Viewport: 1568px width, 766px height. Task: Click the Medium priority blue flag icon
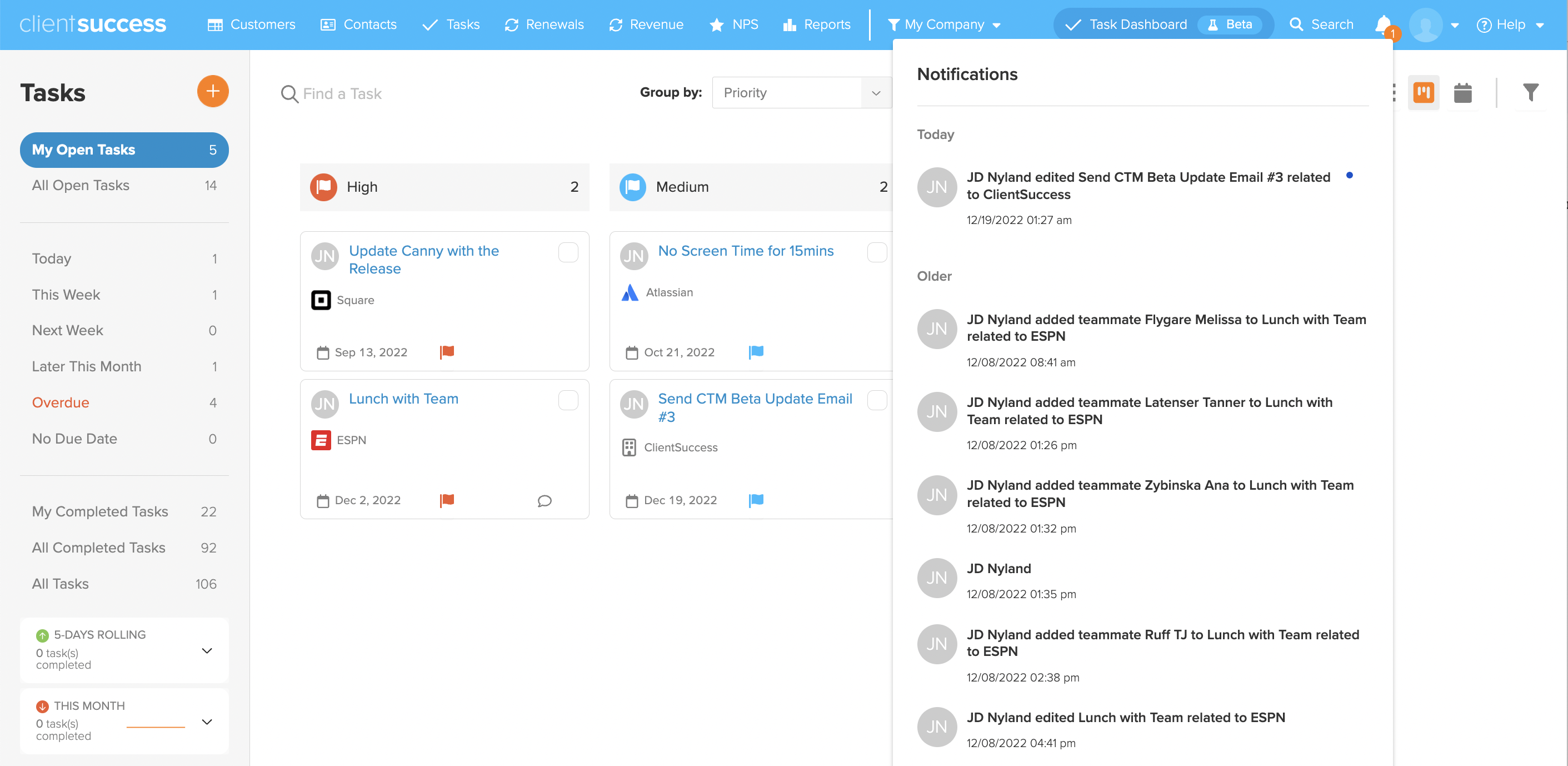(632, 187)
